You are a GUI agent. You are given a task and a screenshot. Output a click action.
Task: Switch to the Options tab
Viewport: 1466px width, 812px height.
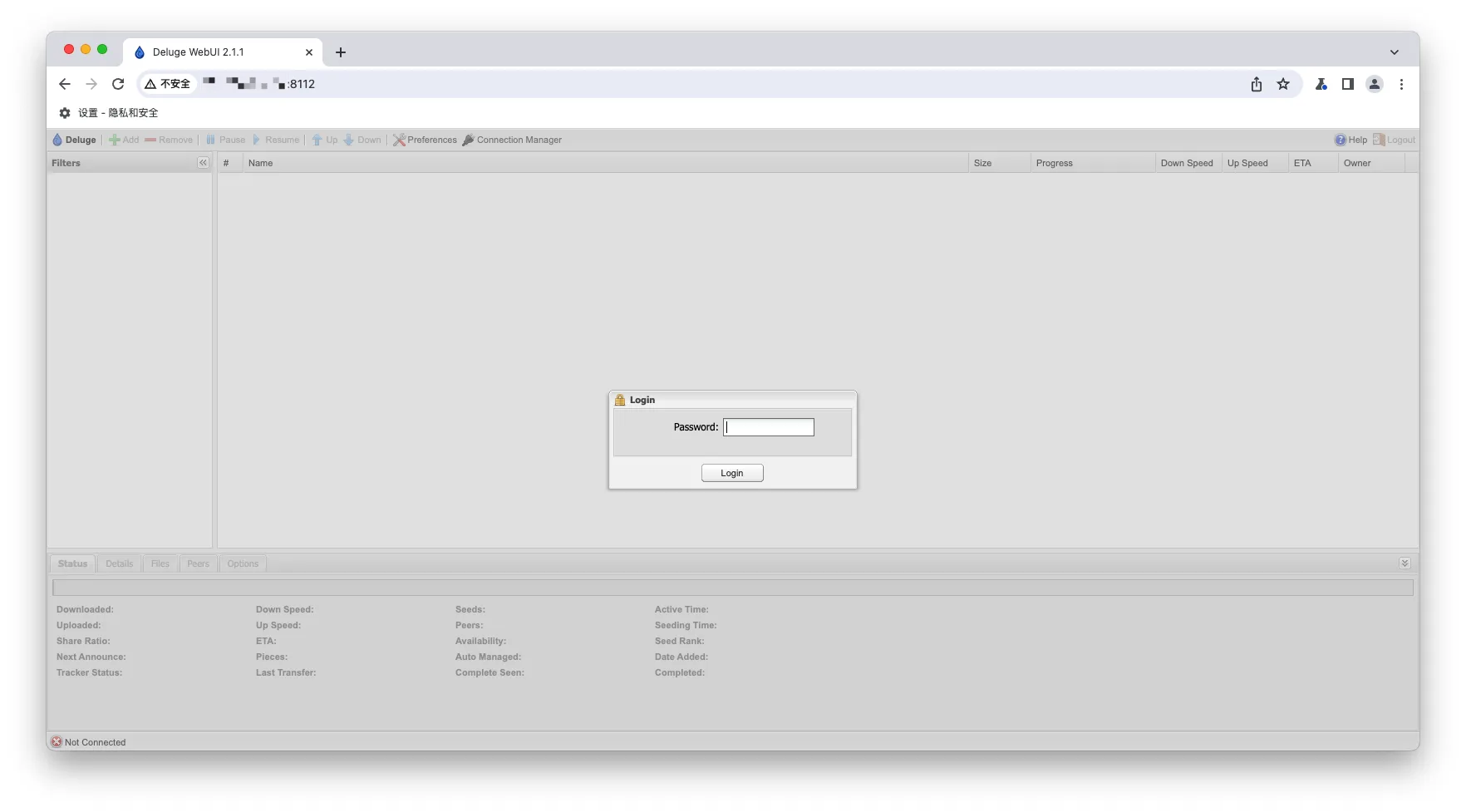tap(243, 563)
